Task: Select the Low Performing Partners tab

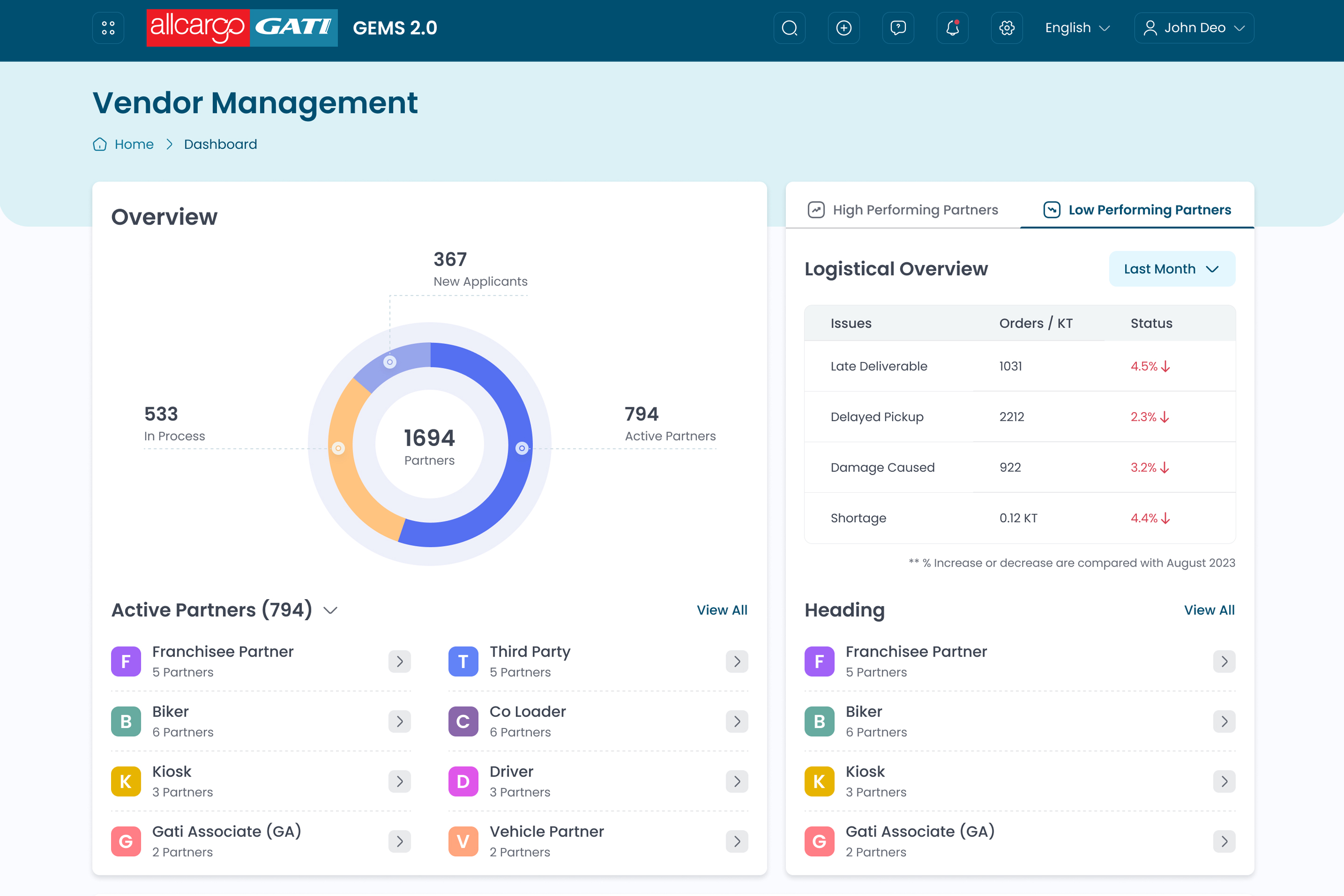Action: (x=1137, y=210)
